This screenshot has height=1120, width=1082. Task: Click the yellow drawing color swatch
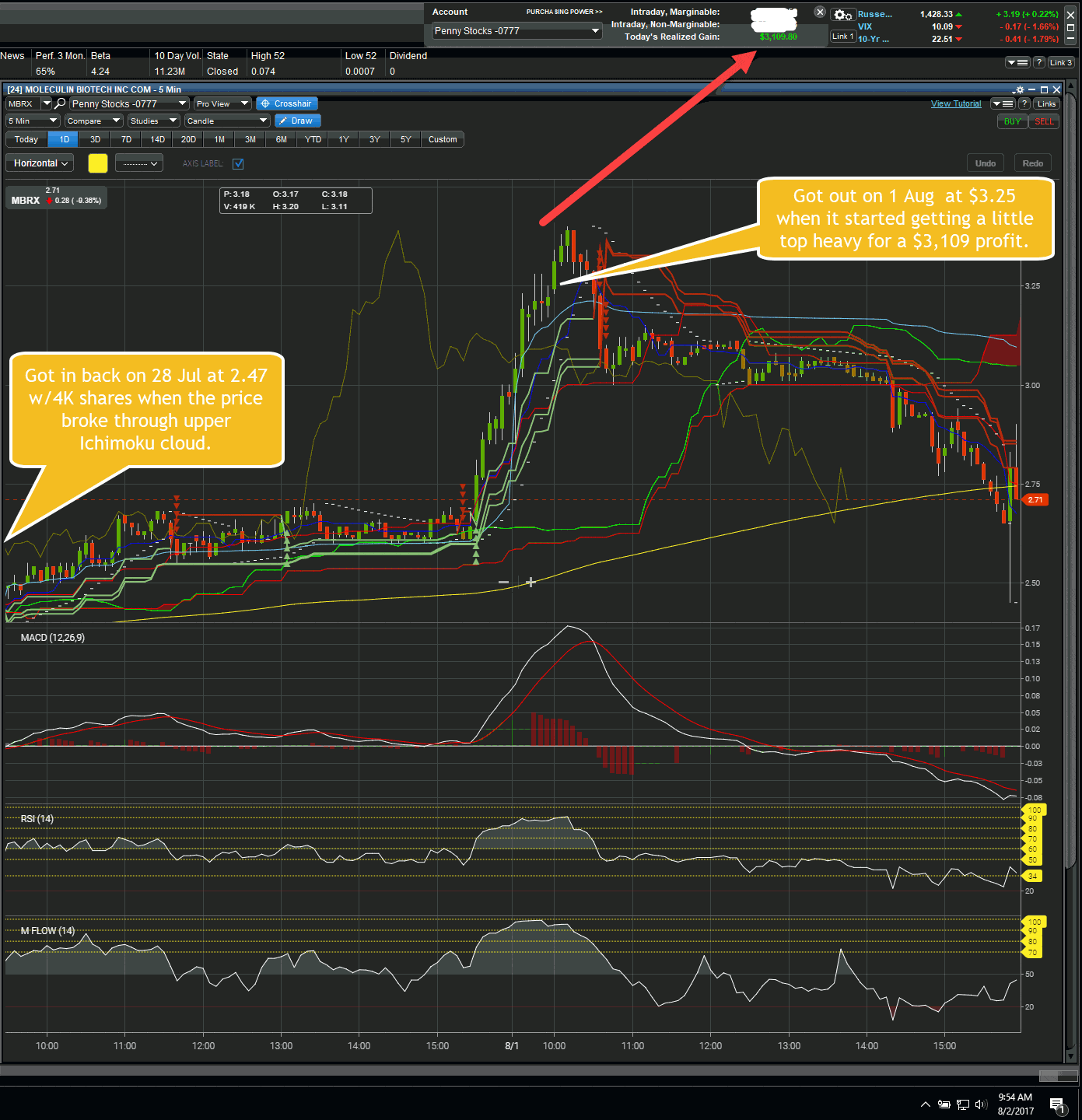[x=98, y=163]
